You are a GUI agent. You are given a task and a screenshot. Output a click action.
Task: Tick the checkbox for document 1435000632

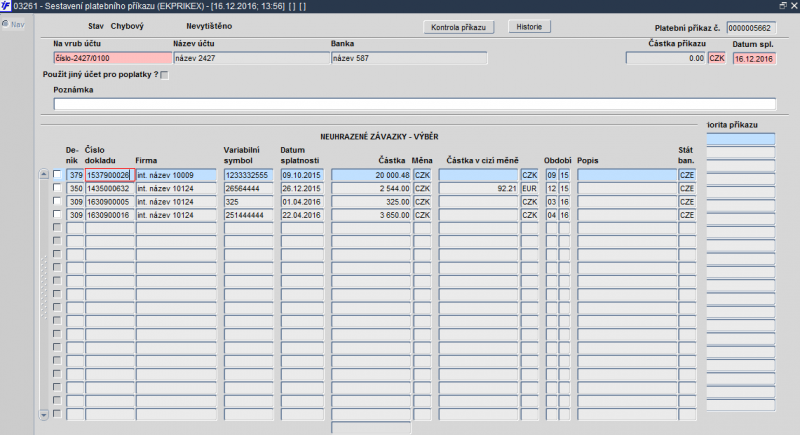(57, 188)
